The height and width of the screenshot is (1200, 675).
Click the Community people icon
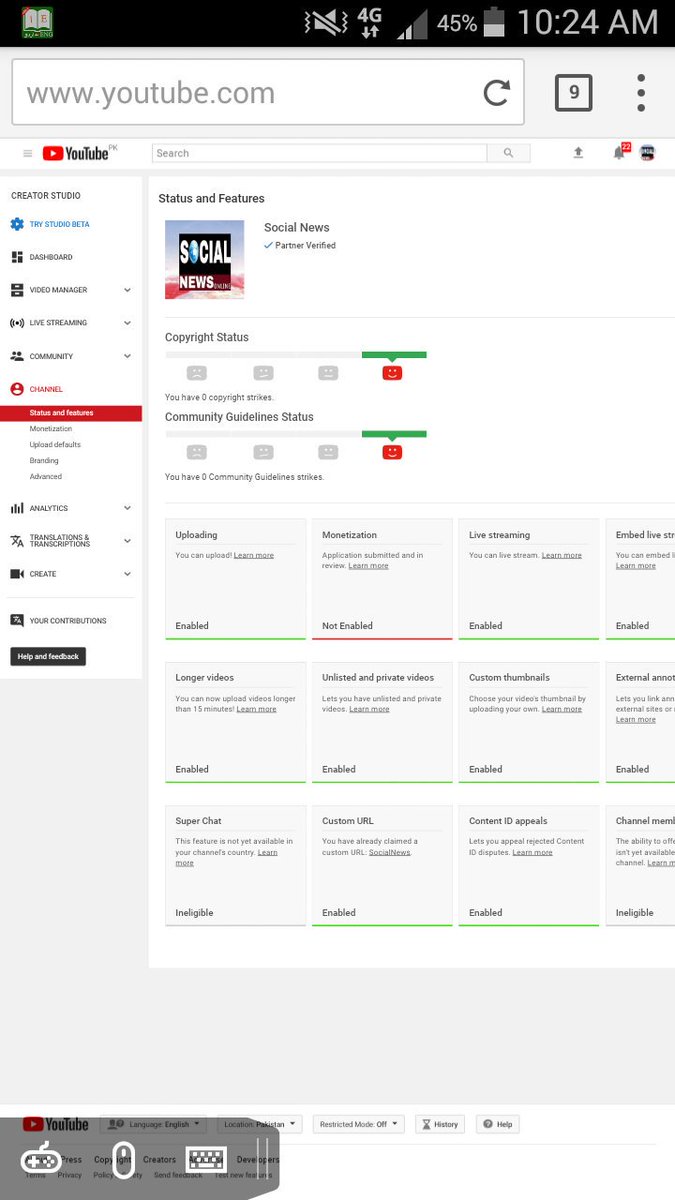[17, 356]
